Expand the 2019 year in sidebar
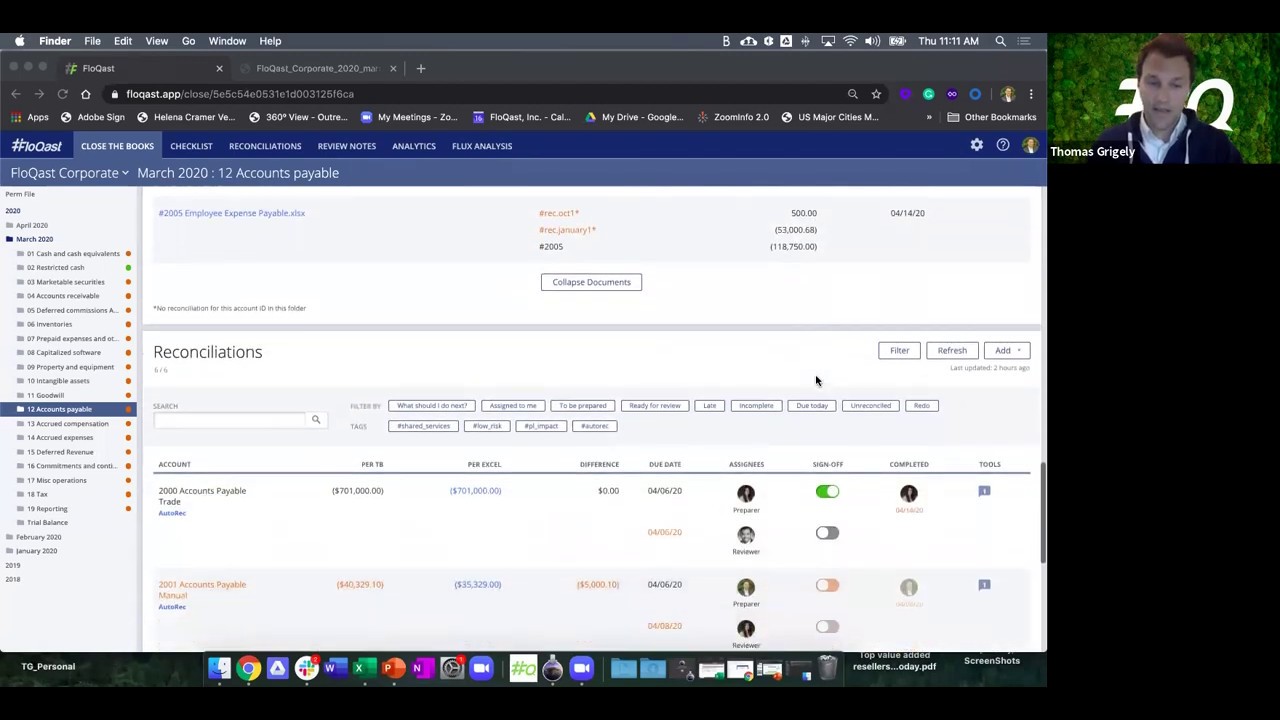This screenshot has height=720, width=1280. [x=12, y=565]
